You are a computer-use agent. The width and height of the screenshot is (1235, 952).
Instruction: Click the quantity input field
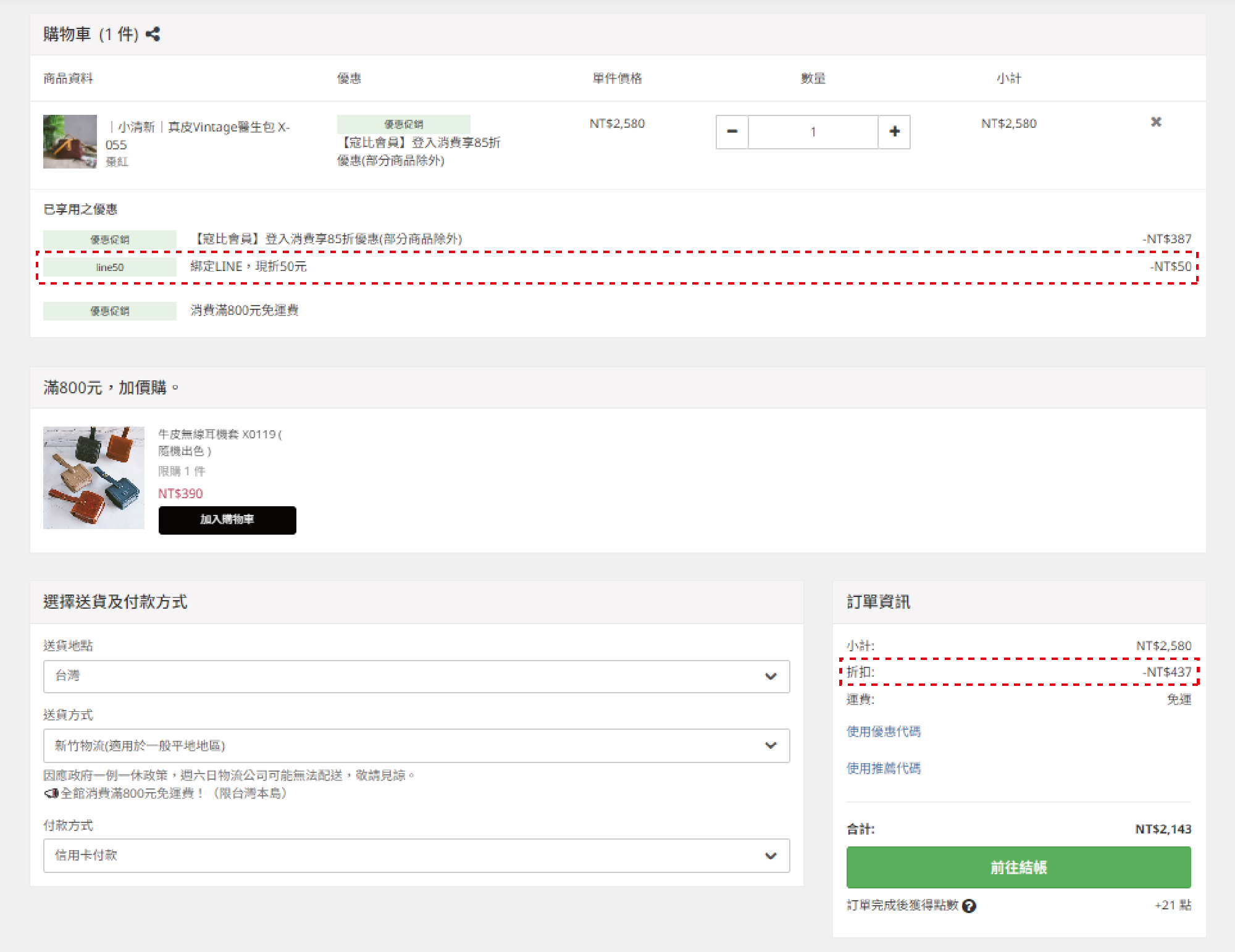pyautogui.click(x=813, y=132)
